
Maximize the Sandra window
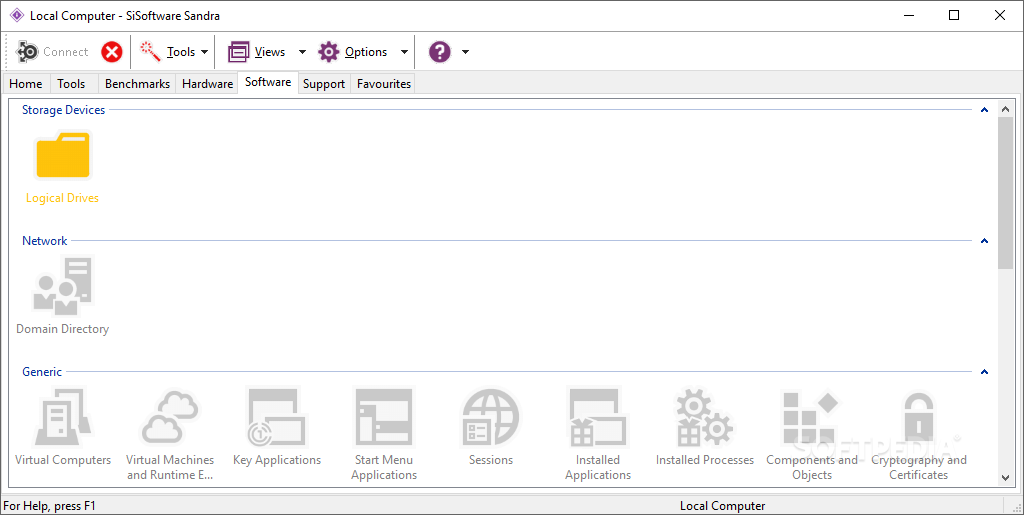[954, 15]
